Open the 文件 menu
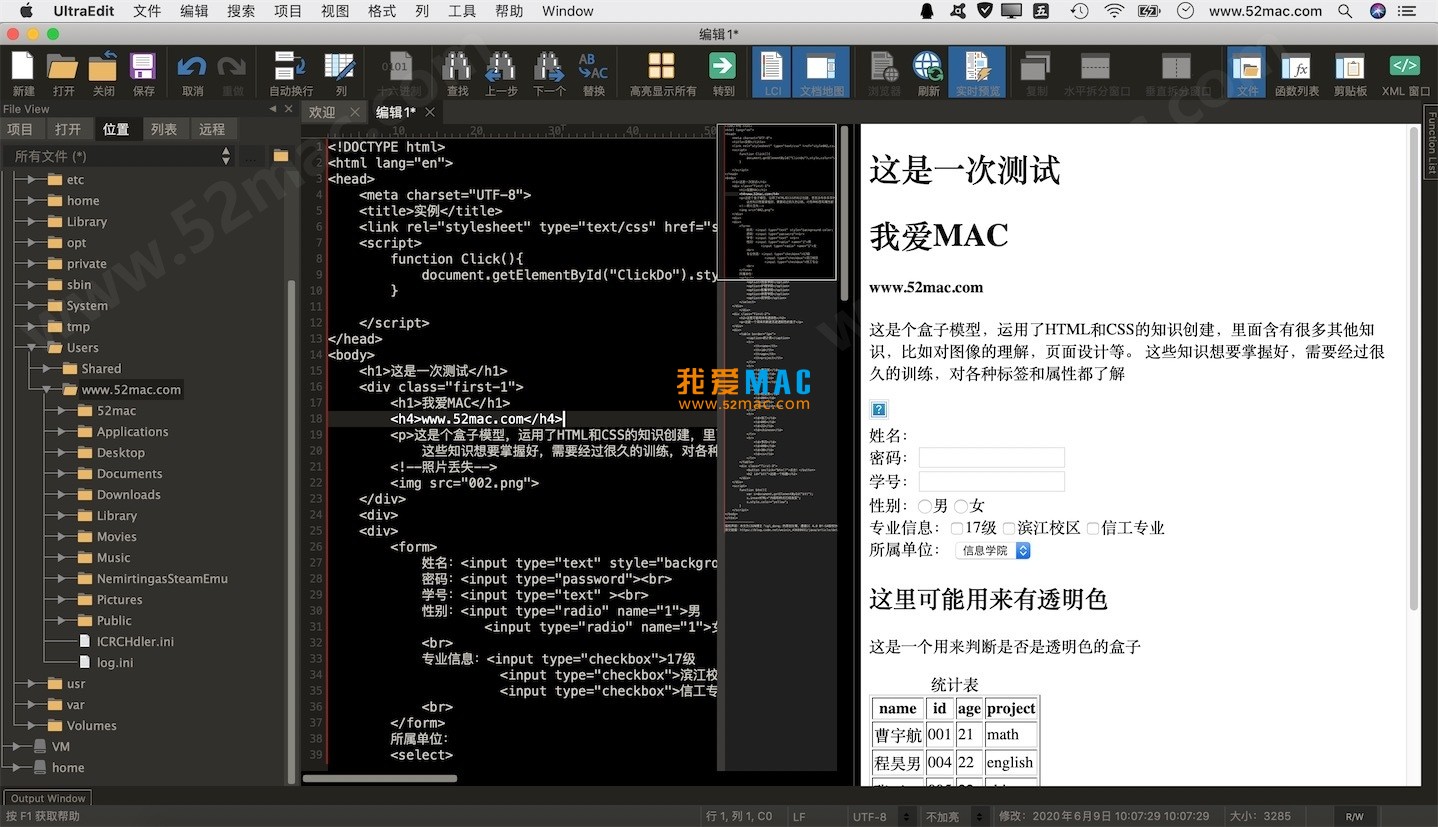This screenshot has height=827, width=1438. pos(147,11)
